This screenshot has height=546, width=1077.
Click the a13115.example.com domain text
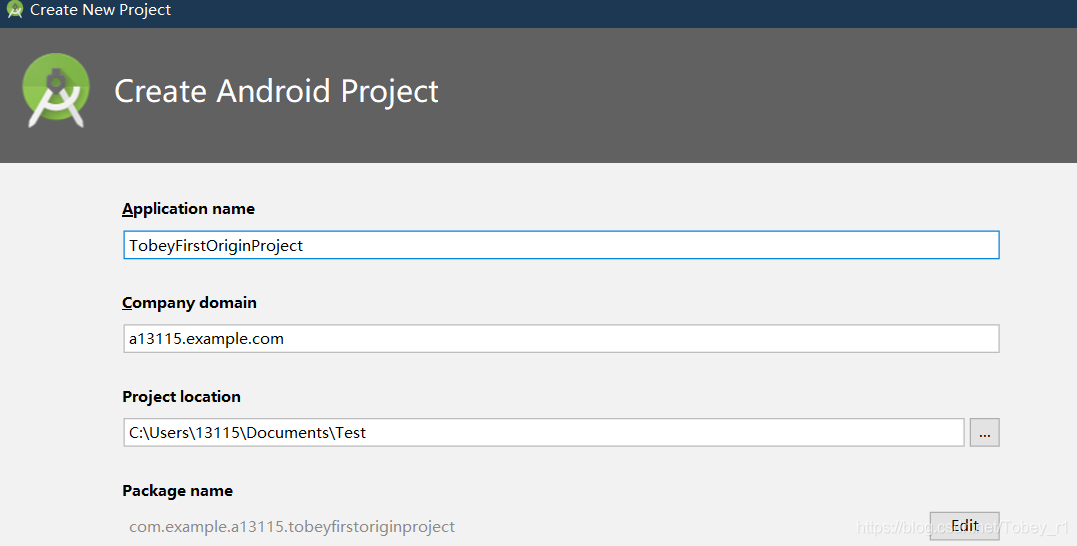tap(206, 339)
